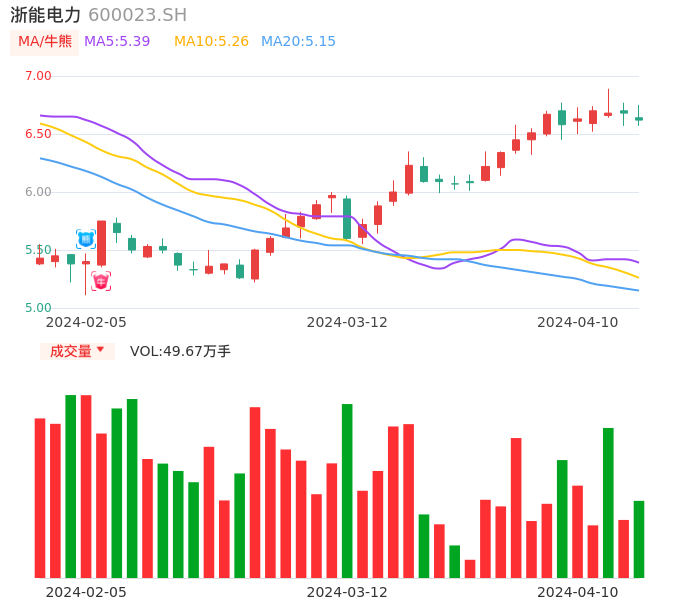686x606 pixels.
Task: Click the tall red candlestick beside bear icon
Action: coord(101,243)
